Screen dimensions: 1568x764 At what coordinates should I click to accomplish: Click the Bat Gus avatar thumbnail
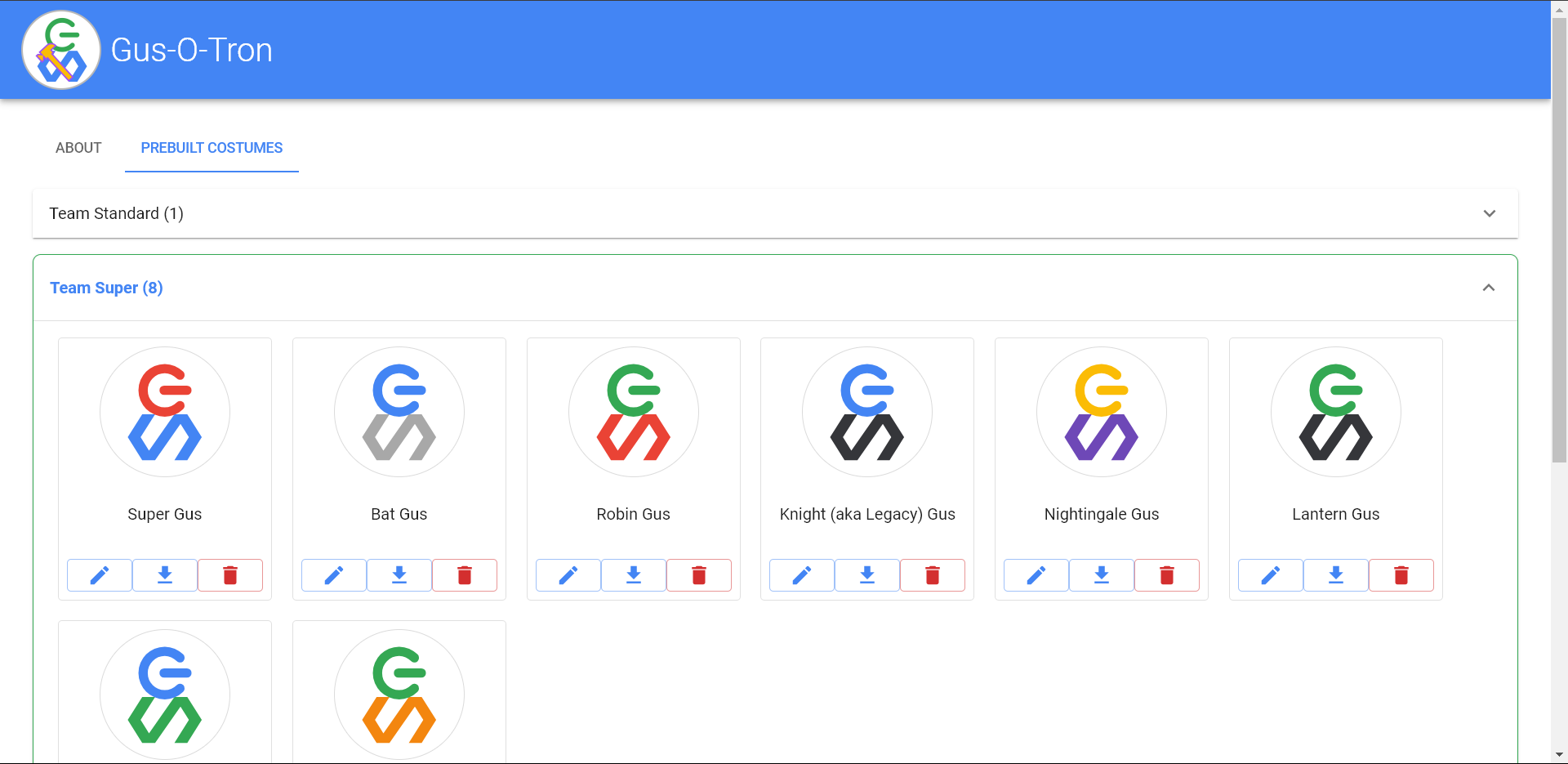[399, 412]
